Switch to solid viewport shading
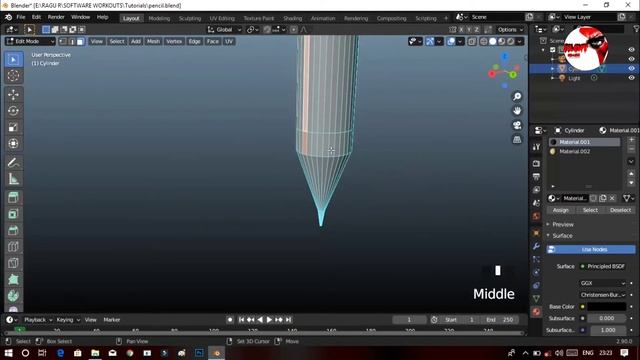 point(493,41)
